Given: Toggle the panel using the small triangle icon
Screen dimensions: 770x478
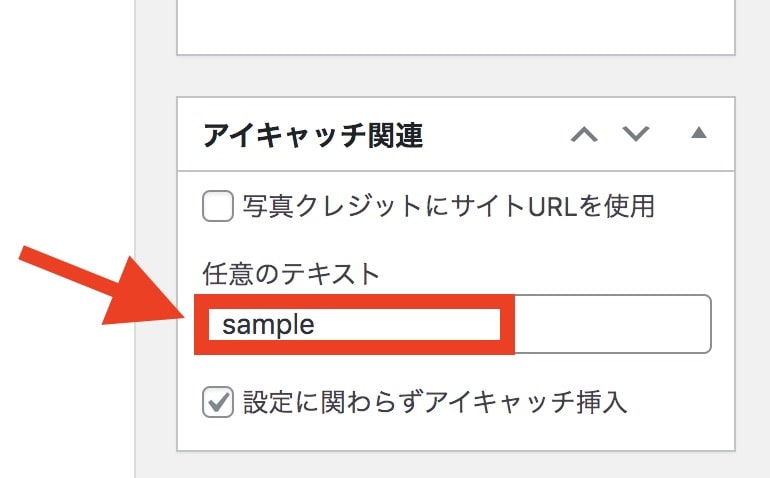Looking at the screenshot, I should click(699, 133).
